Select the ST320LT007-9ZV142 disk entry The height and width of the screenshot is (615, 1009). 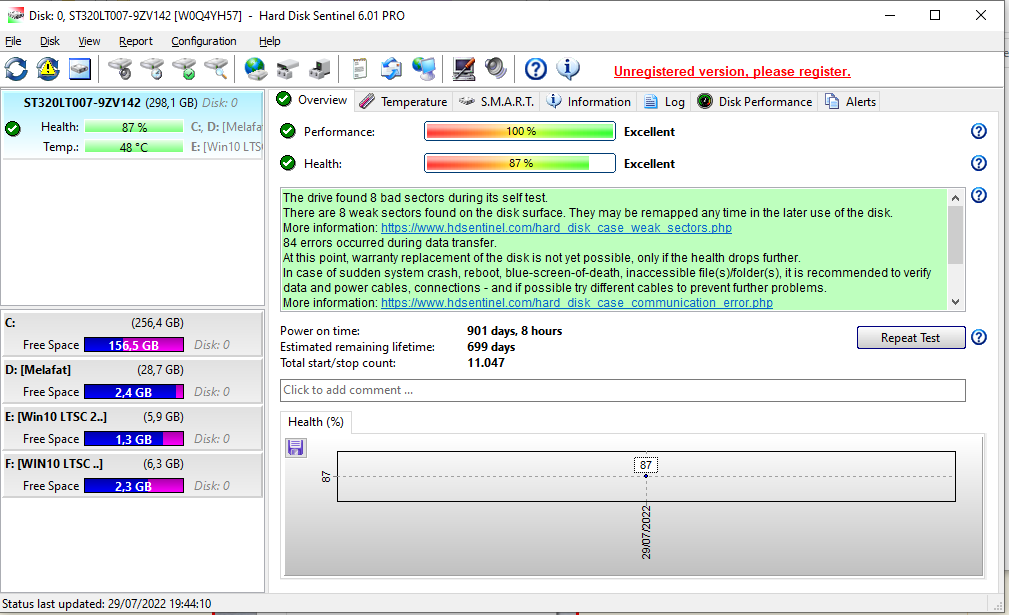point(133,124)
